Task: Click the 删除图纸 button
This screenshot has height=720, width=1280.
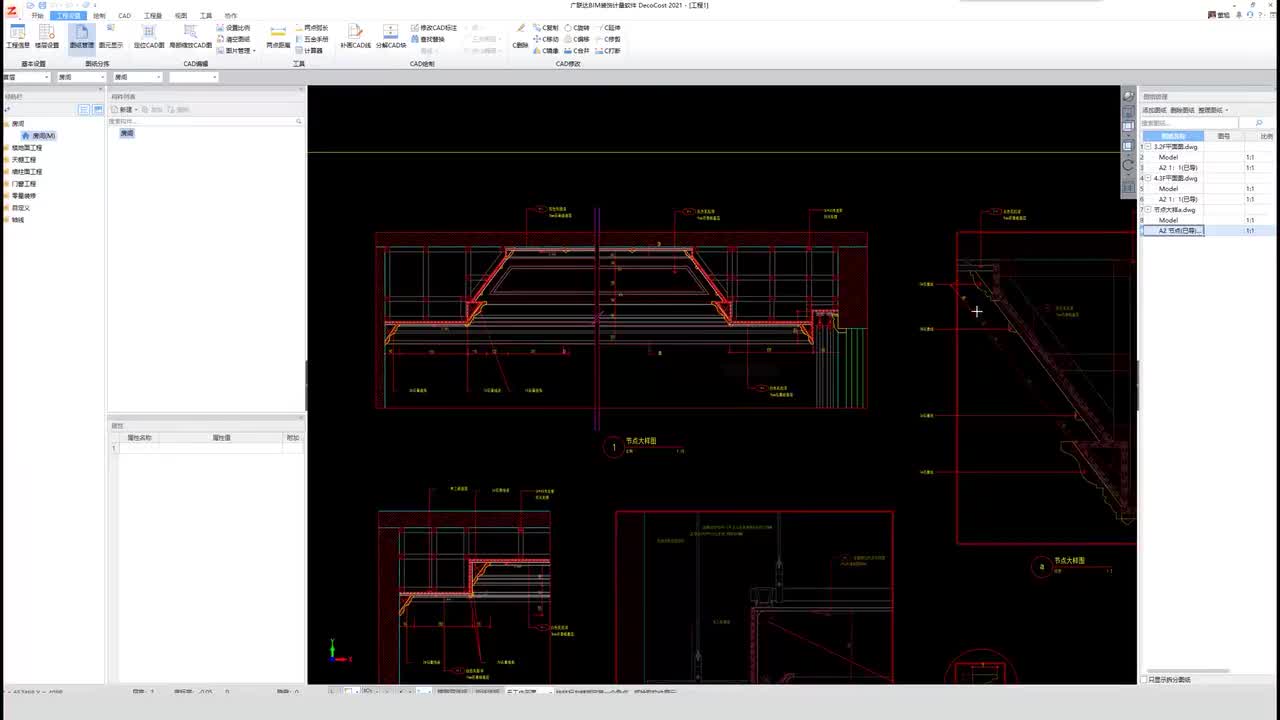Action: tap(1182, 110)
